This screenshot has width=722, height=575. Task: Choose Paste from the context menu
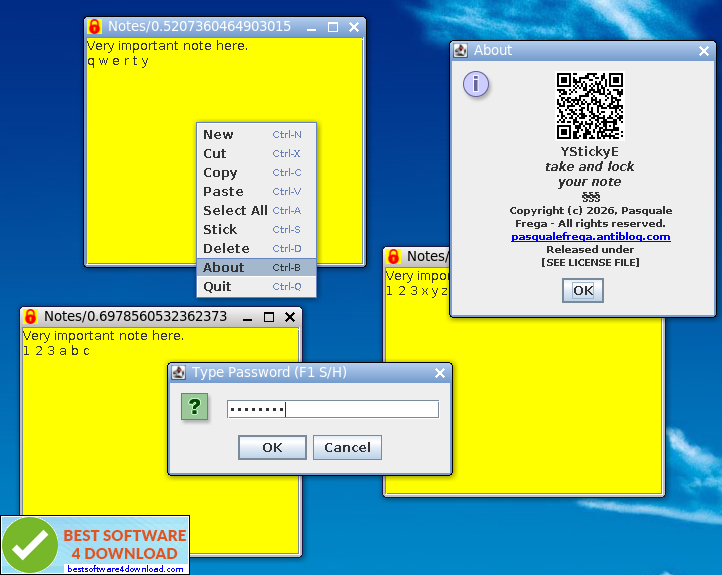(256, 192)
